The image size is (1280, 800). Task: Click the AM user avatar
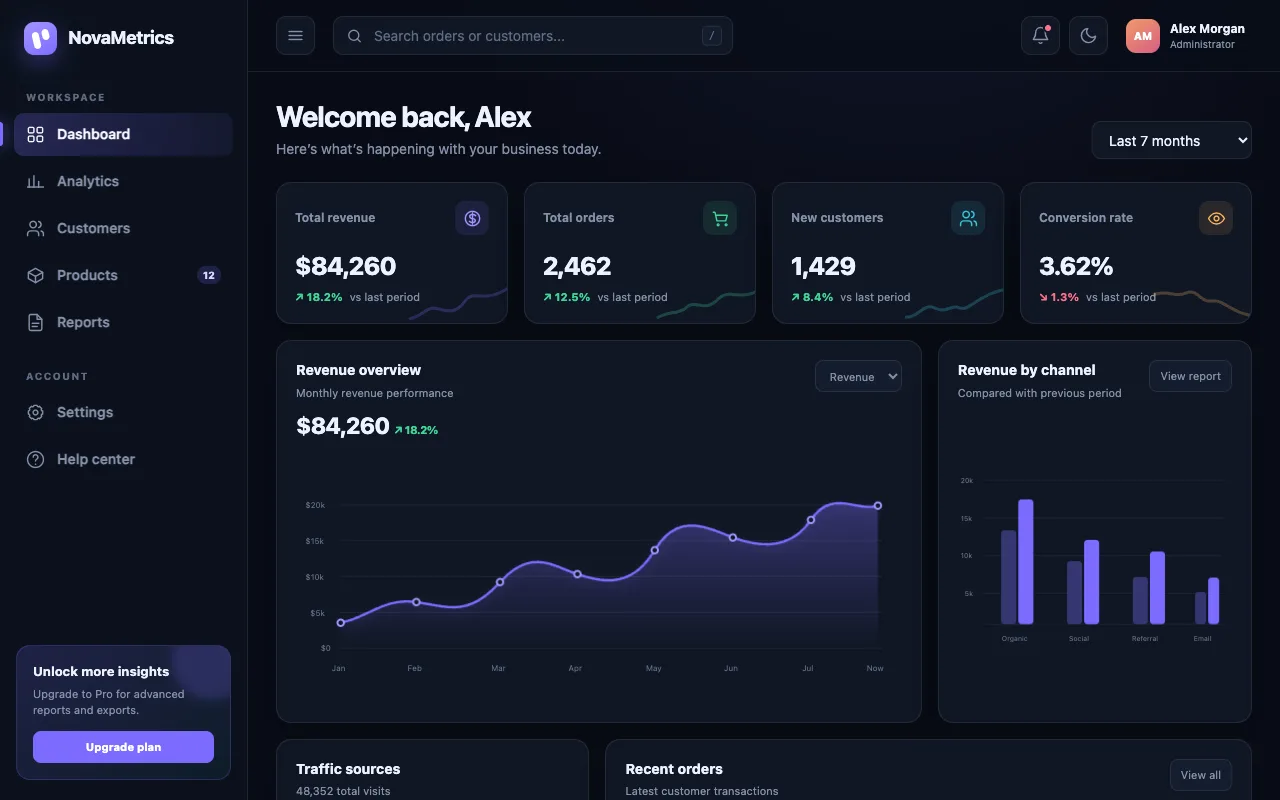click(1143, 36)
